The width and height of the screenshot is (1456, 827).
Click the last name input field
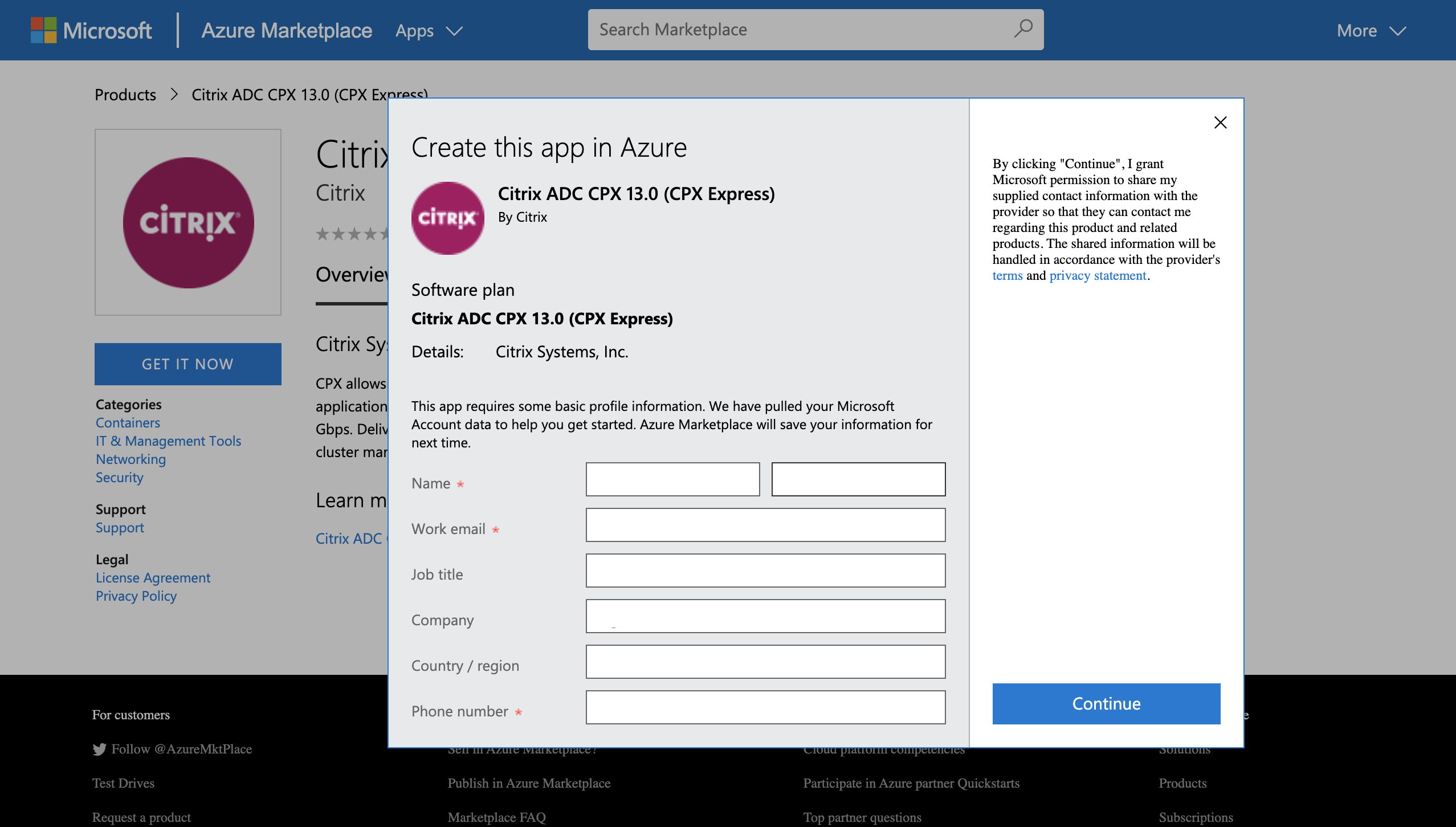[858, 479]
